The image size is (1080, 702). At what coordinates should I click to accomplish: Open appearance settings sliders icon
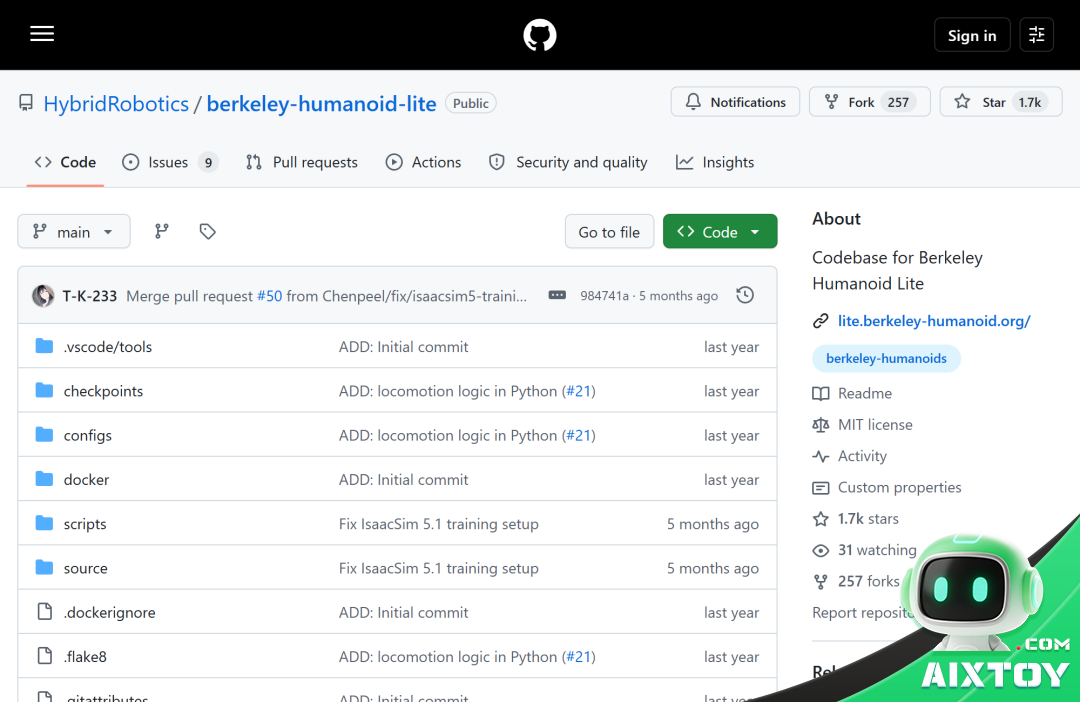[x=1037, y=34]
